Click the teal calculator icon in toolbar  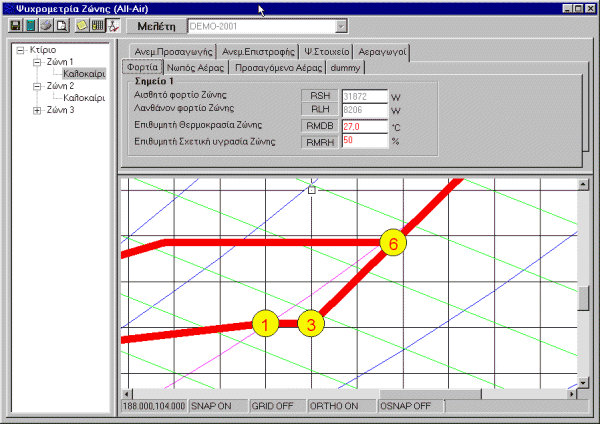click(x=30, y=24)
